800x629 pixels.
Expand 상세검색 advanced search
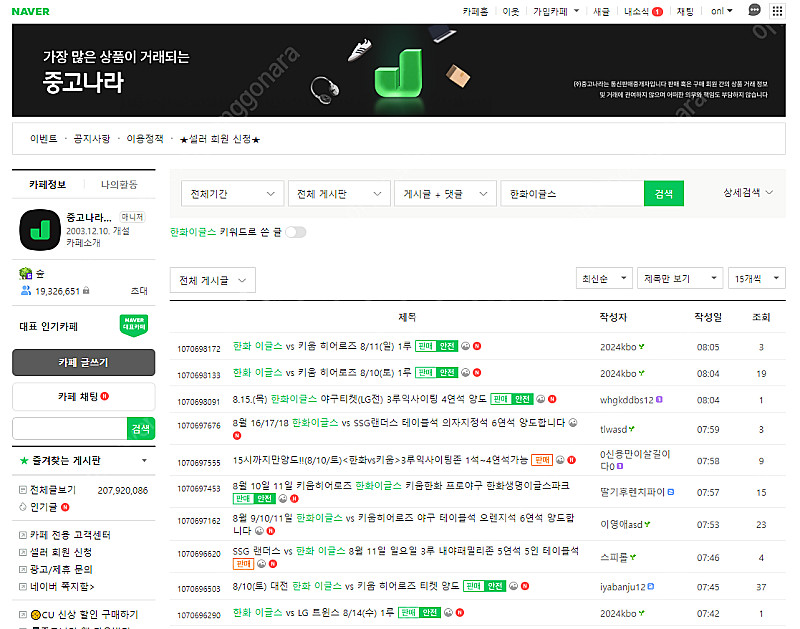coord(748,192)
